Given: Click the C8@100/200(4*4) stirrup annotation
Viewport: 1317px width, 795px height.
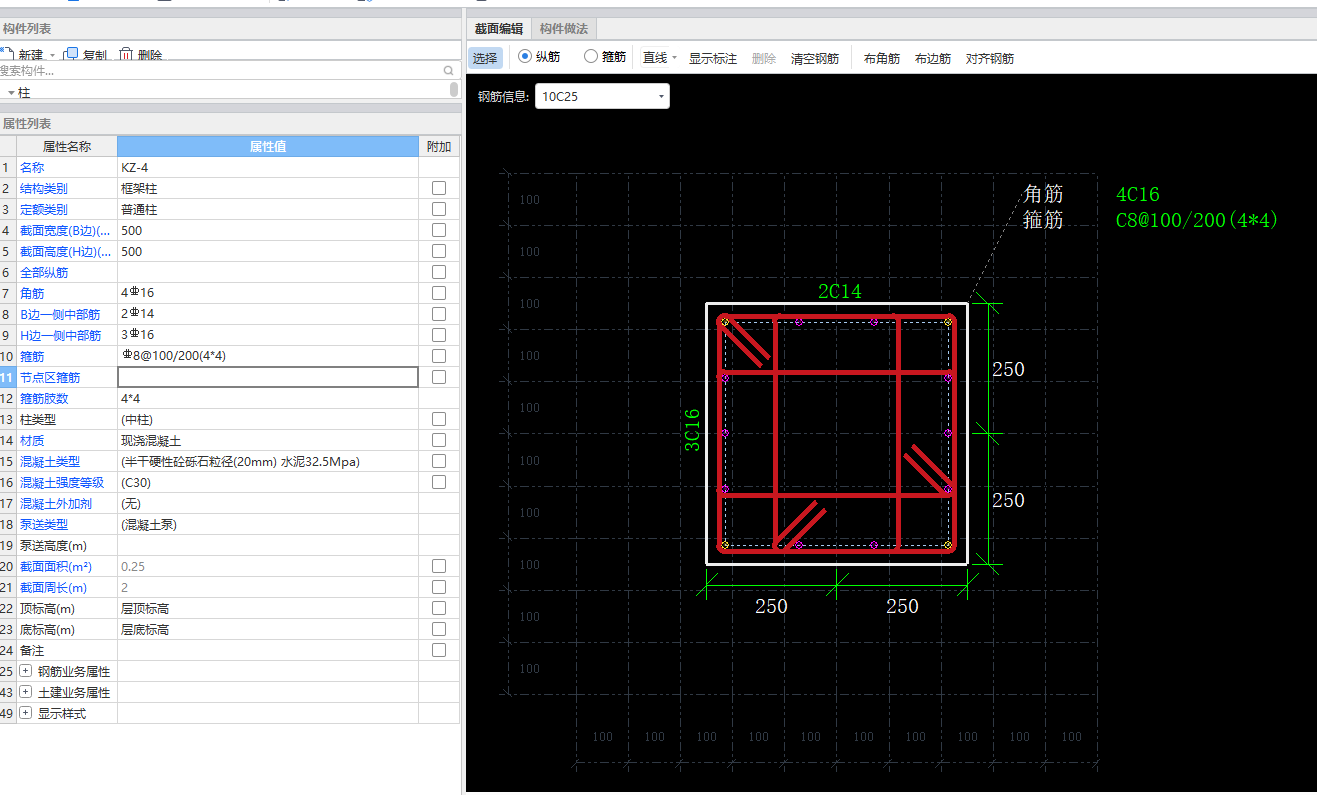Looking at the screenshot, I should pos(1197,220).
